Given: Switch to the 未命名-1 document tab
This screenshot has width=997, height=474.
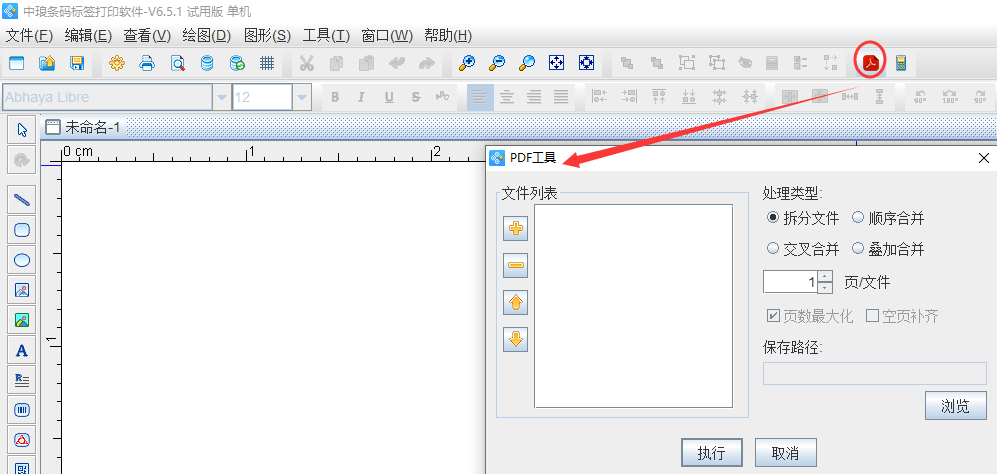Looking at the screenshot, I should pos(83,128).
